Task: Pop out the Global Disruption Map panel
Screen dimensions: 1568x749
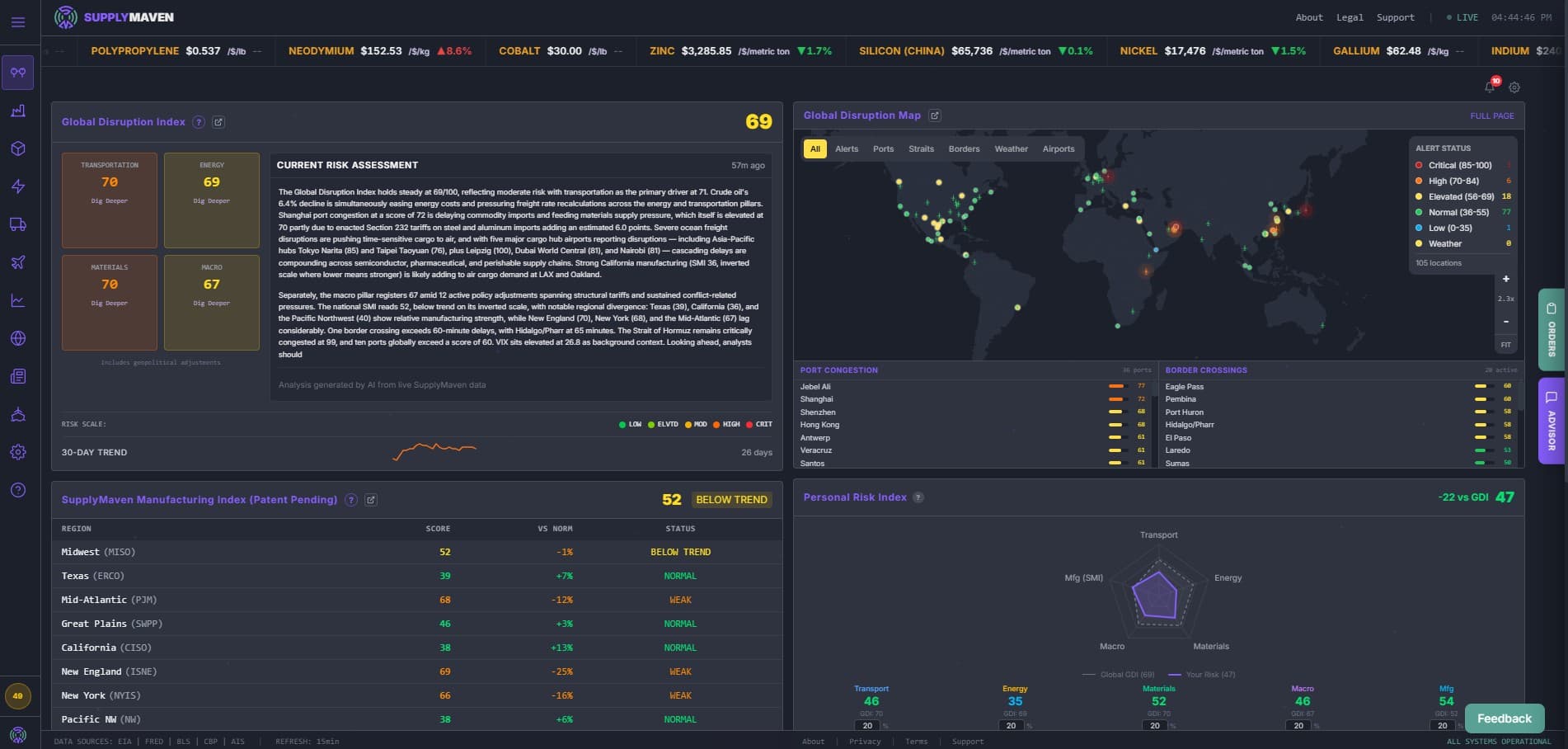Action: [935, 115]
